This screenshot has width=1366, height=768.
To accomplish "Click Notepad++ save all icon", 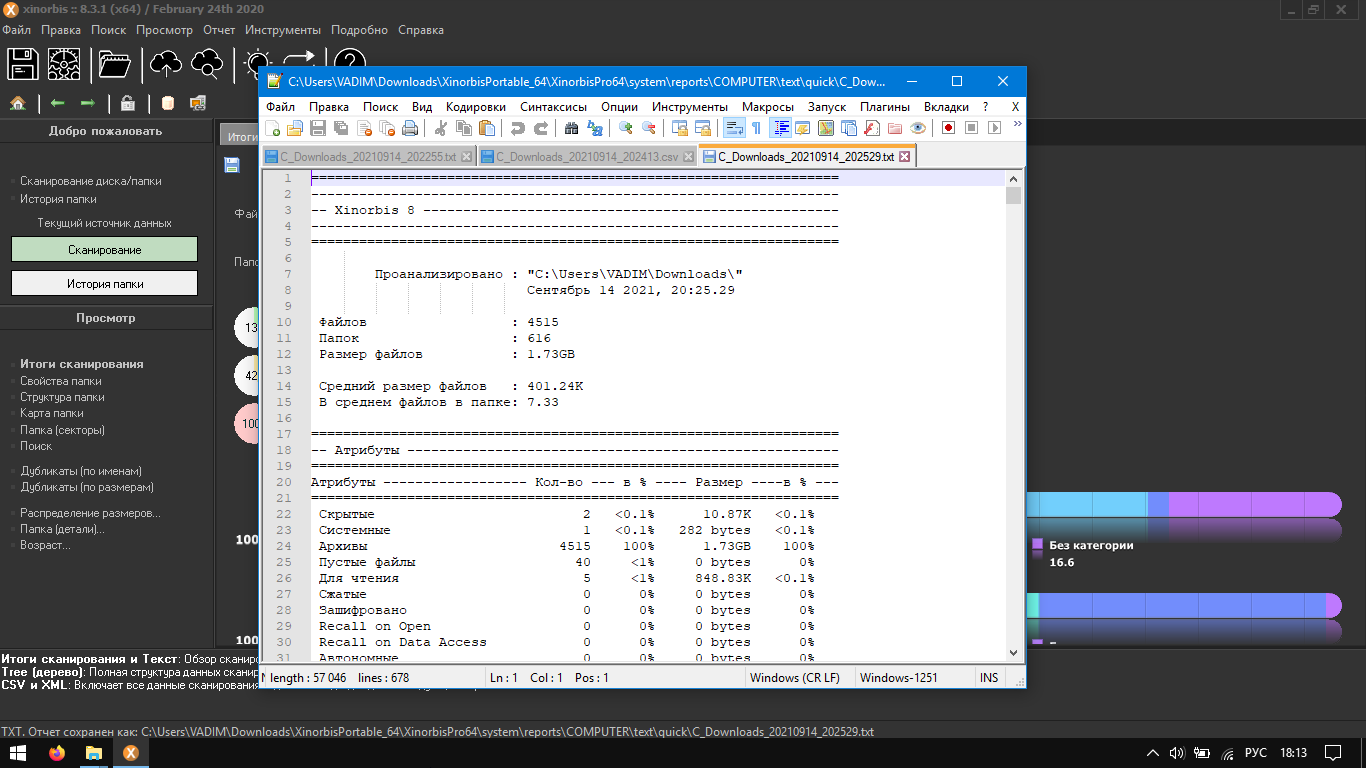I will click(341, 128).
